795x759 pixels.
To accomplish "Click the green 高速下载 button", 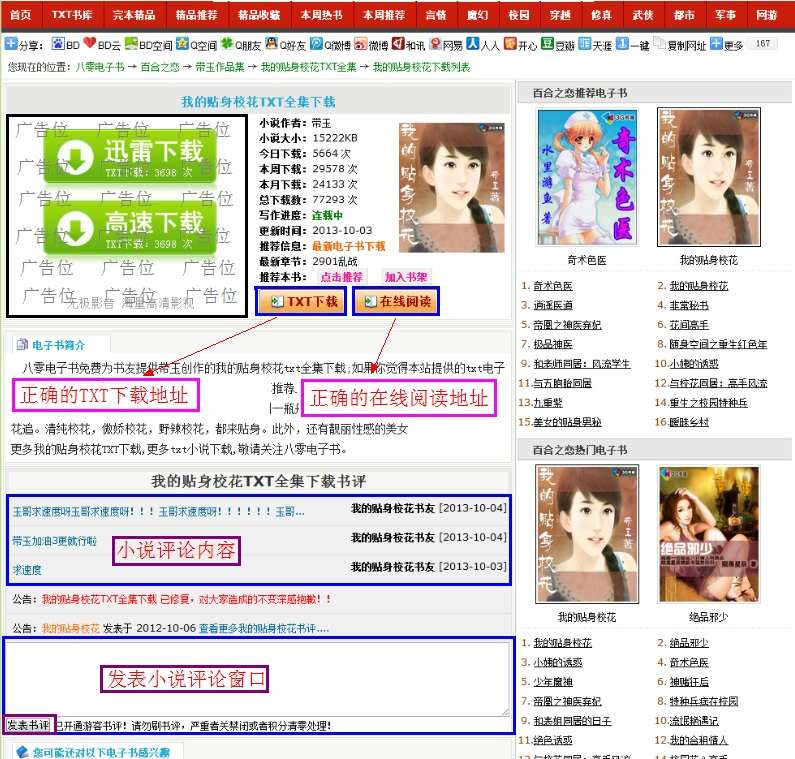I will tap(130, 228).
